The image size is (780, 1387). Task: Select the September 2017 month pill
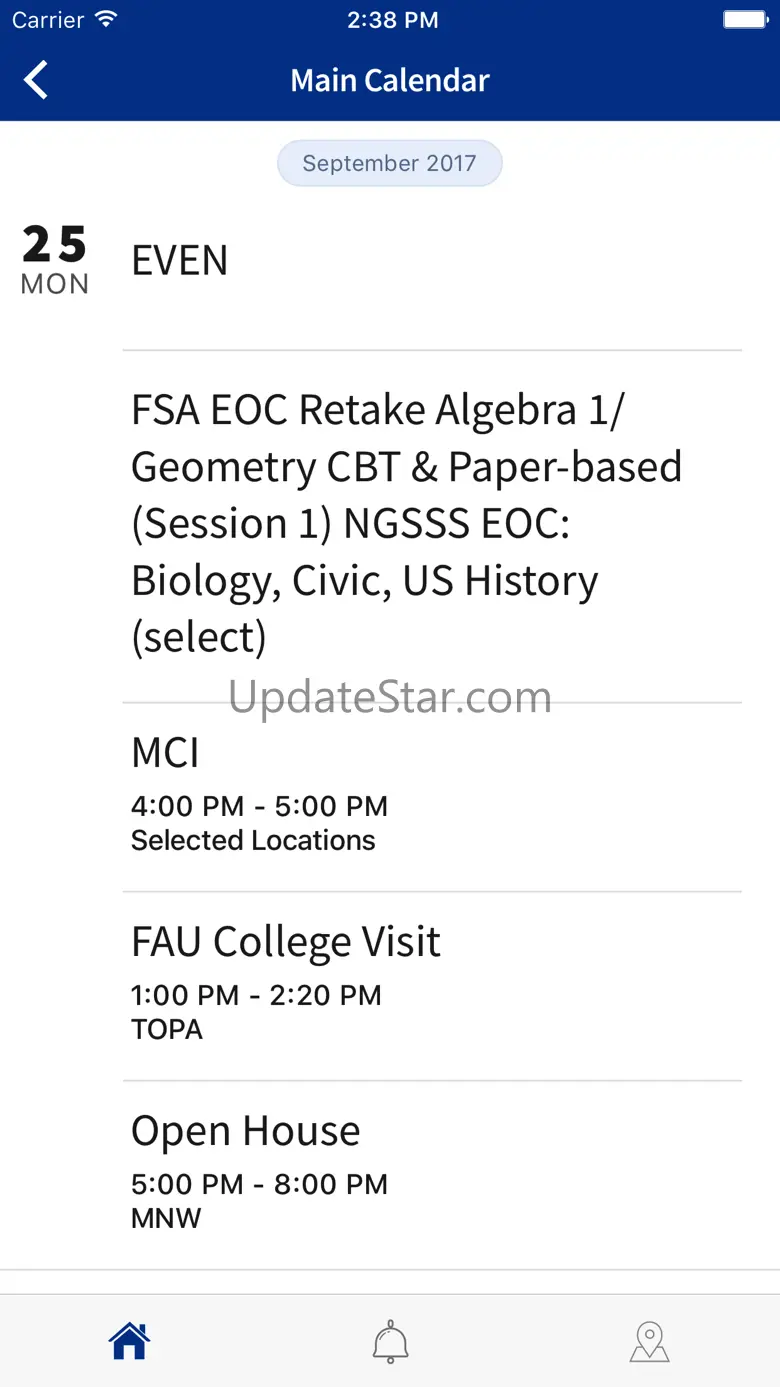[x=390, y=163]
